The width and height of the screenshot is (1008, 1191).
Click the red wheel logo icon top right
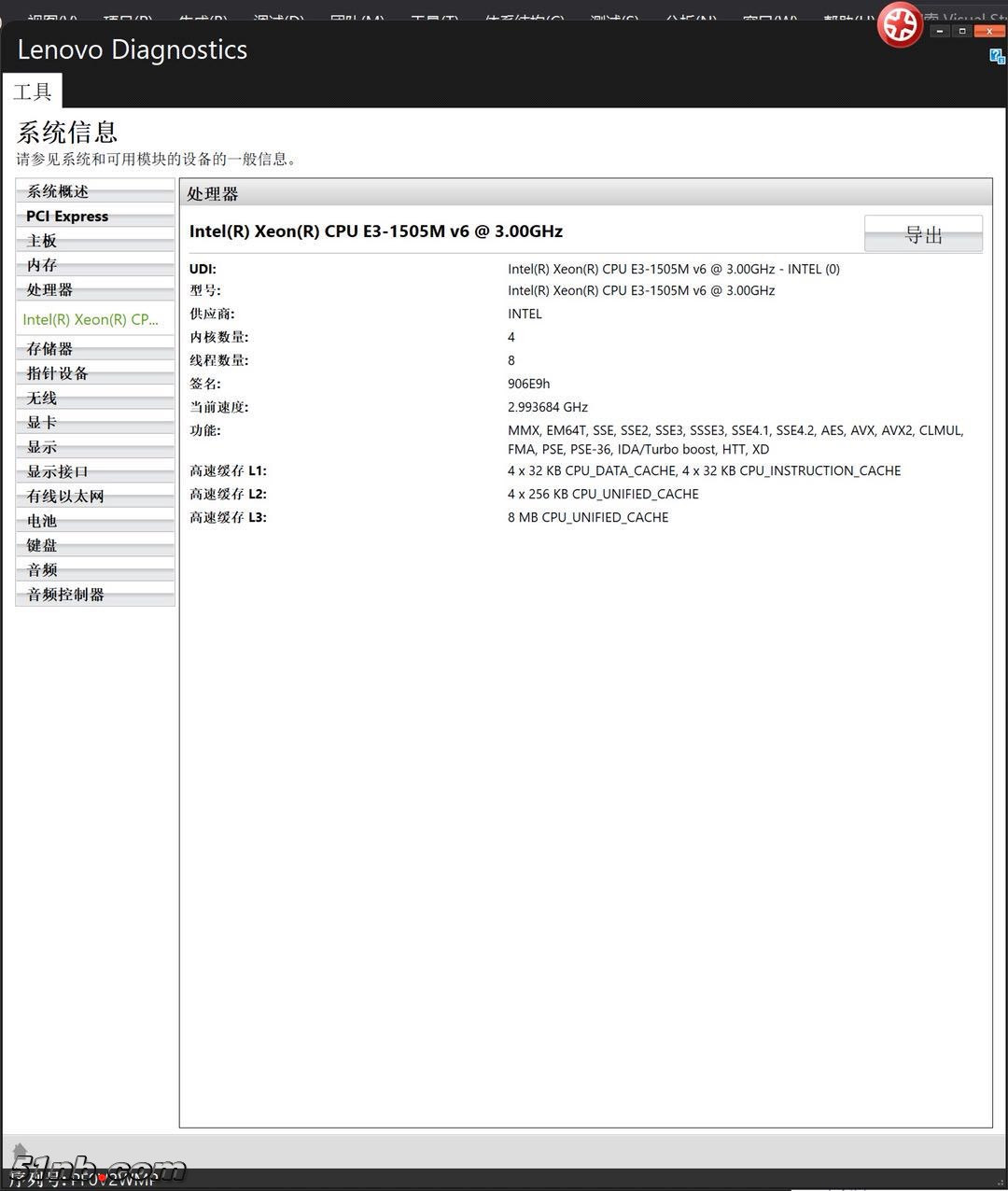[900, 25]
